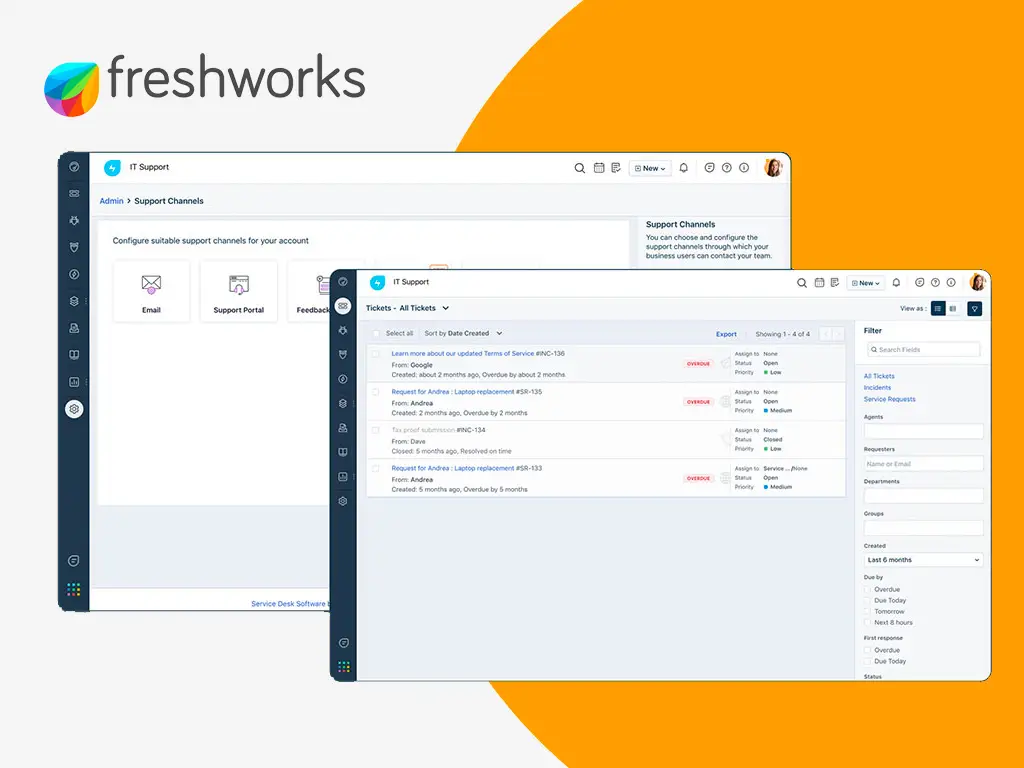This screenshot has height=768, width=1024.
Task: Toggle the Filter funnel icon
Action: [x=976, y=308]
